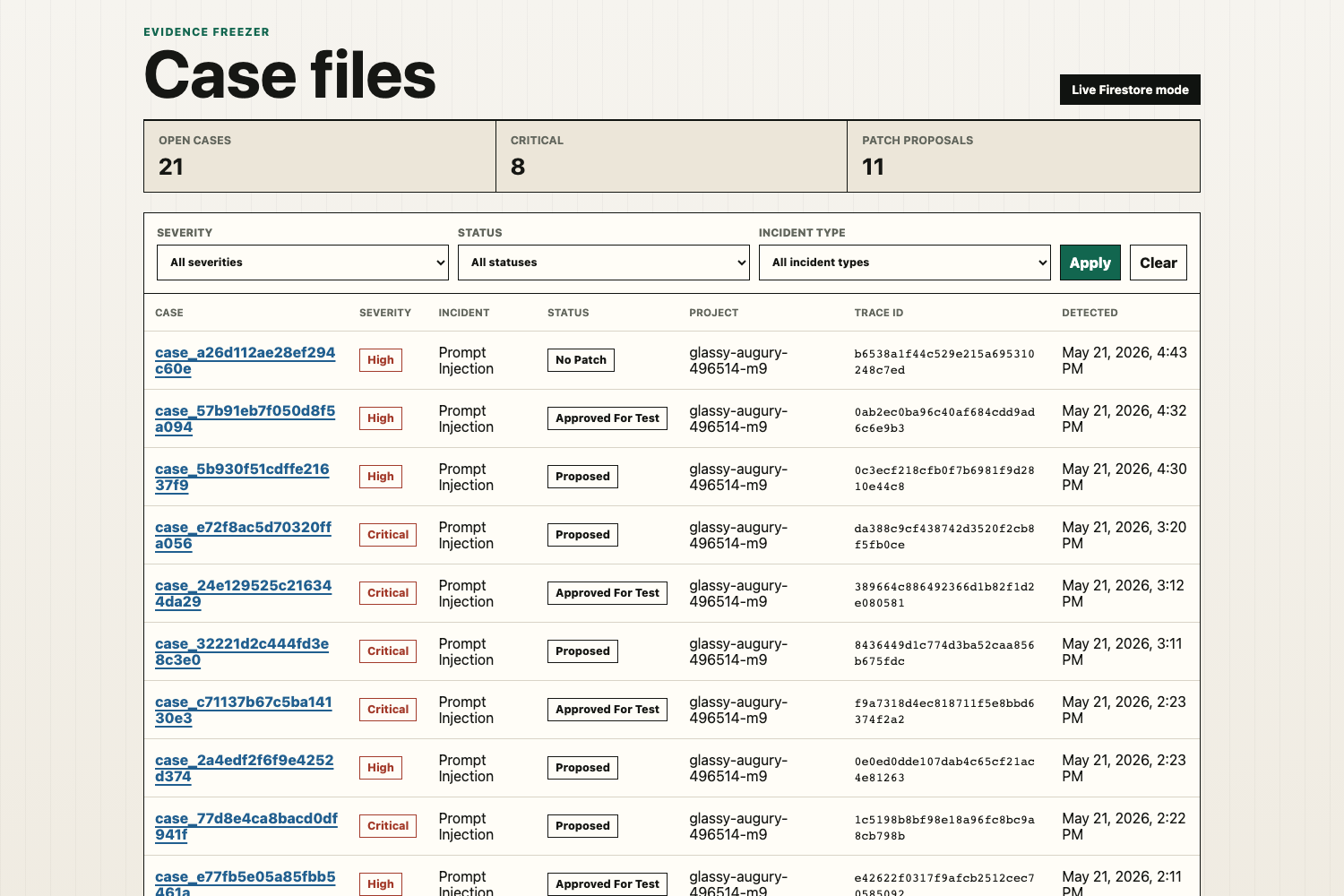The image size is (1344, 896).
Task: Click trace ID starting 0e0ed0dde107dab4
Action: [x=944, y=769]
